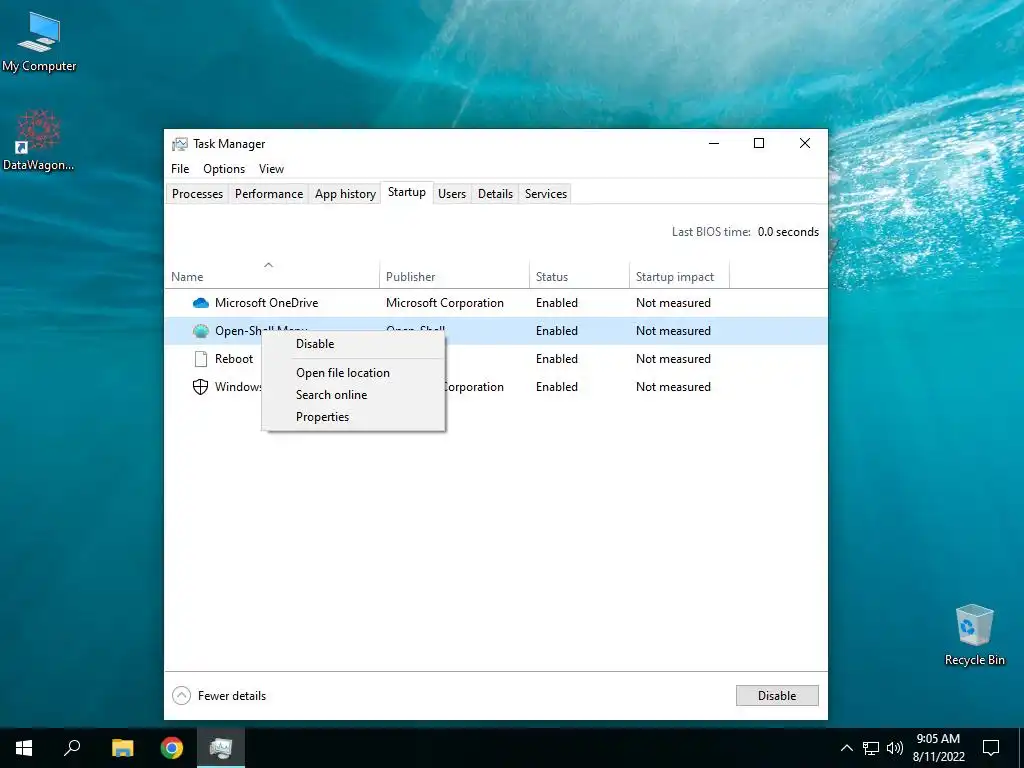
Task: Open File Explorer from the taskbar
Action: [122, 748]
